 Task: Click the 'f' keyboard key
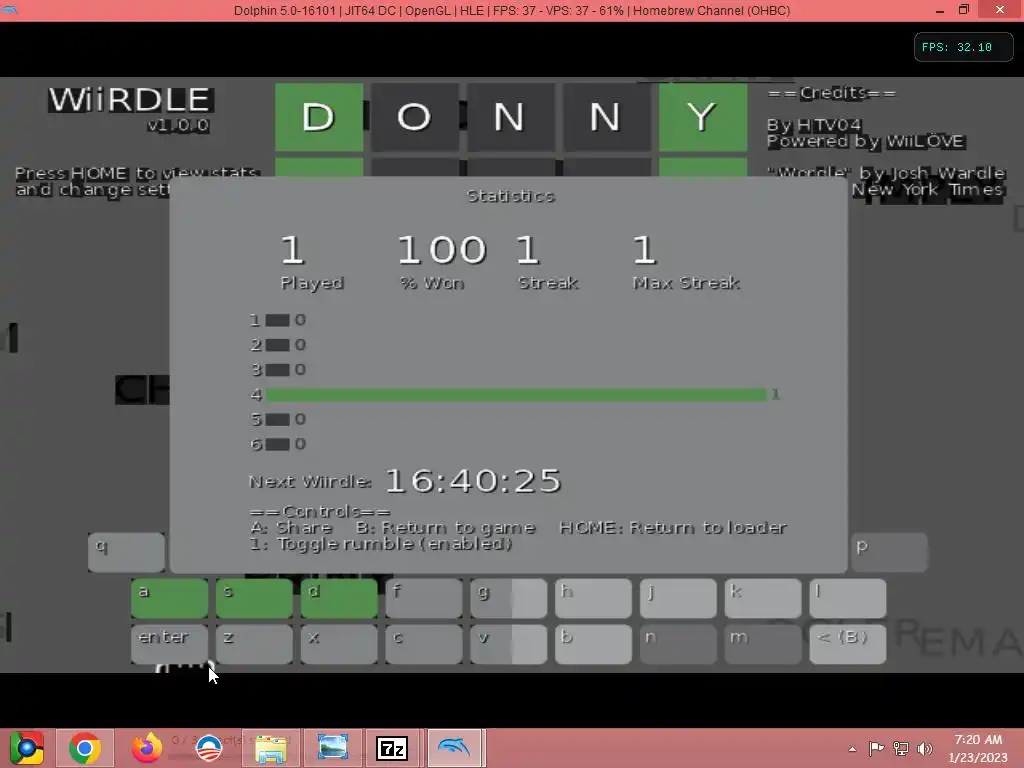pyautogui.click(x=424, y=598)
